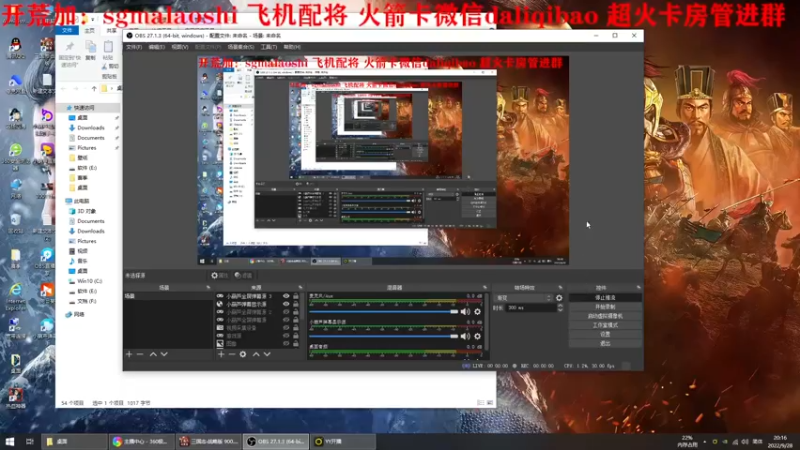Move the scene down with the arrow icon
Screen dimensions: 800x450
click(x=164, y=354)
